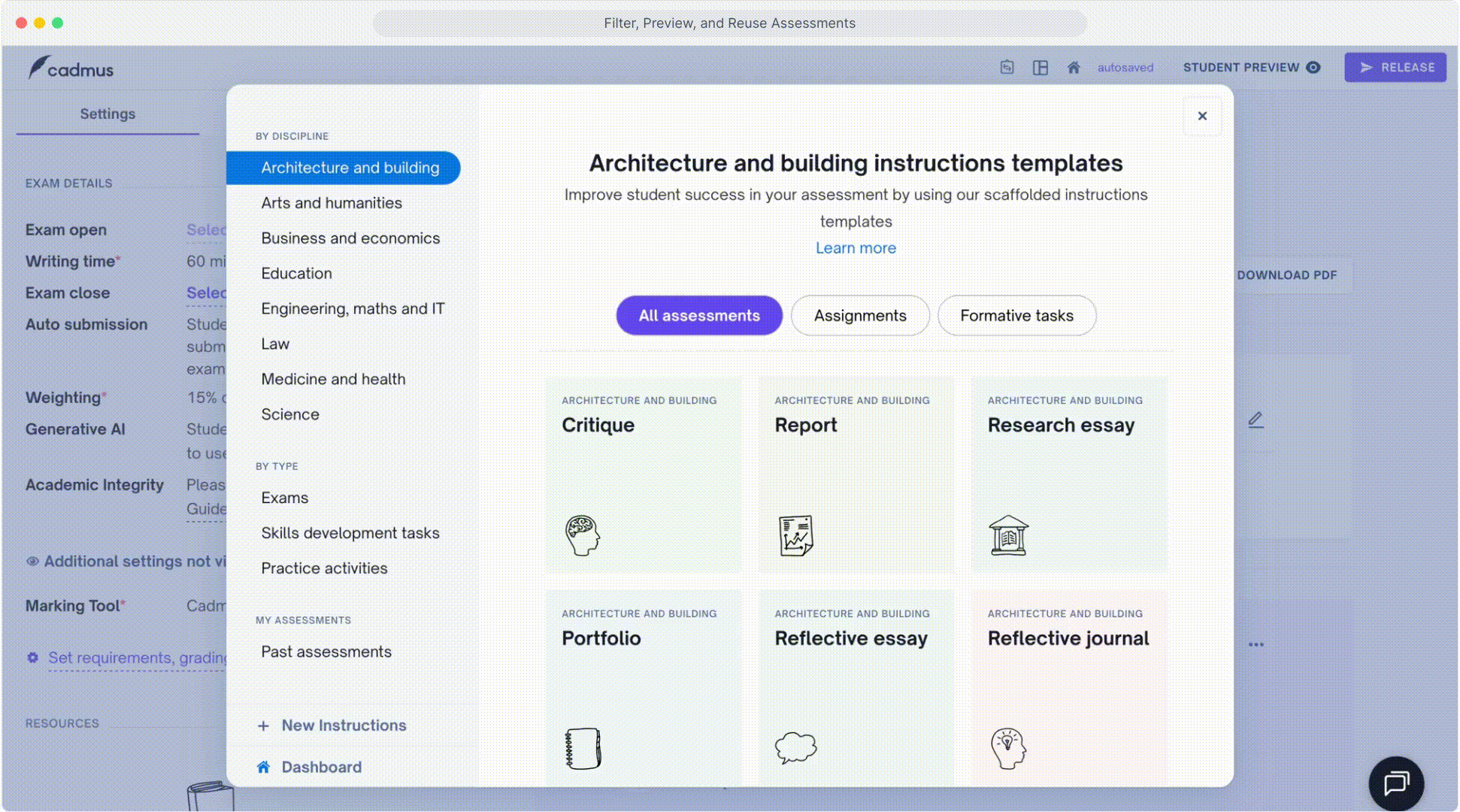Select the All assessments filter
The image size is (1460, 812).
(x=698, y=315)
